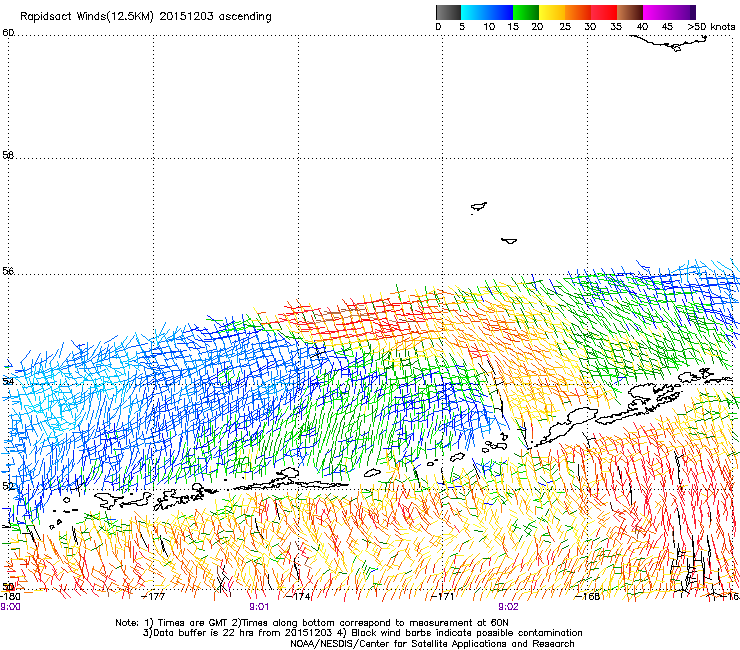Image resolution: width=740 pixels, height=650 pixels.
Task: Click the note line 'Times are GMT'
Action: pos(194,623)
